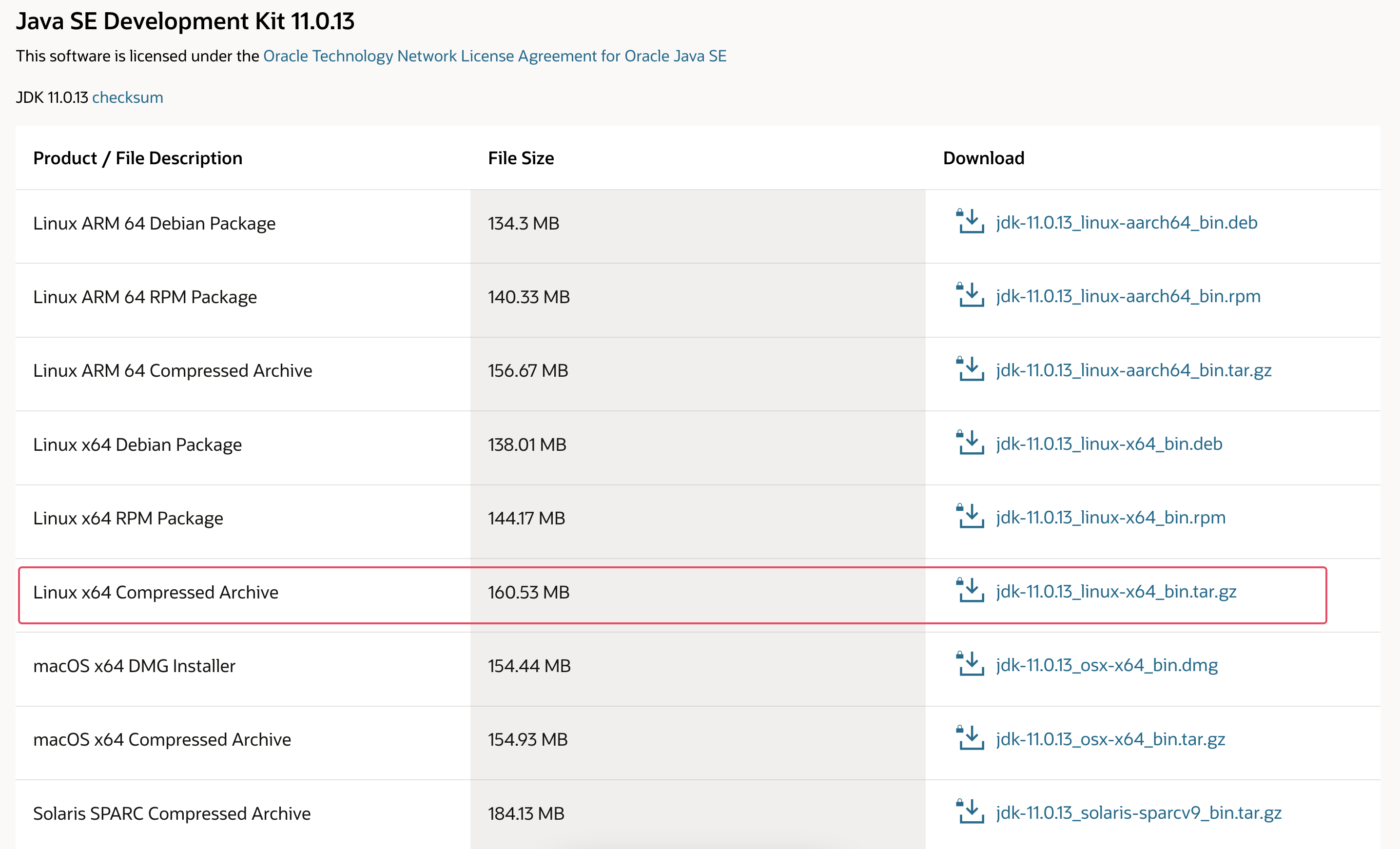The image size is (1400, 849).
Task: Click download icon for linux-x64 deb
Action: pyautogui.click(x=970, y=443)
